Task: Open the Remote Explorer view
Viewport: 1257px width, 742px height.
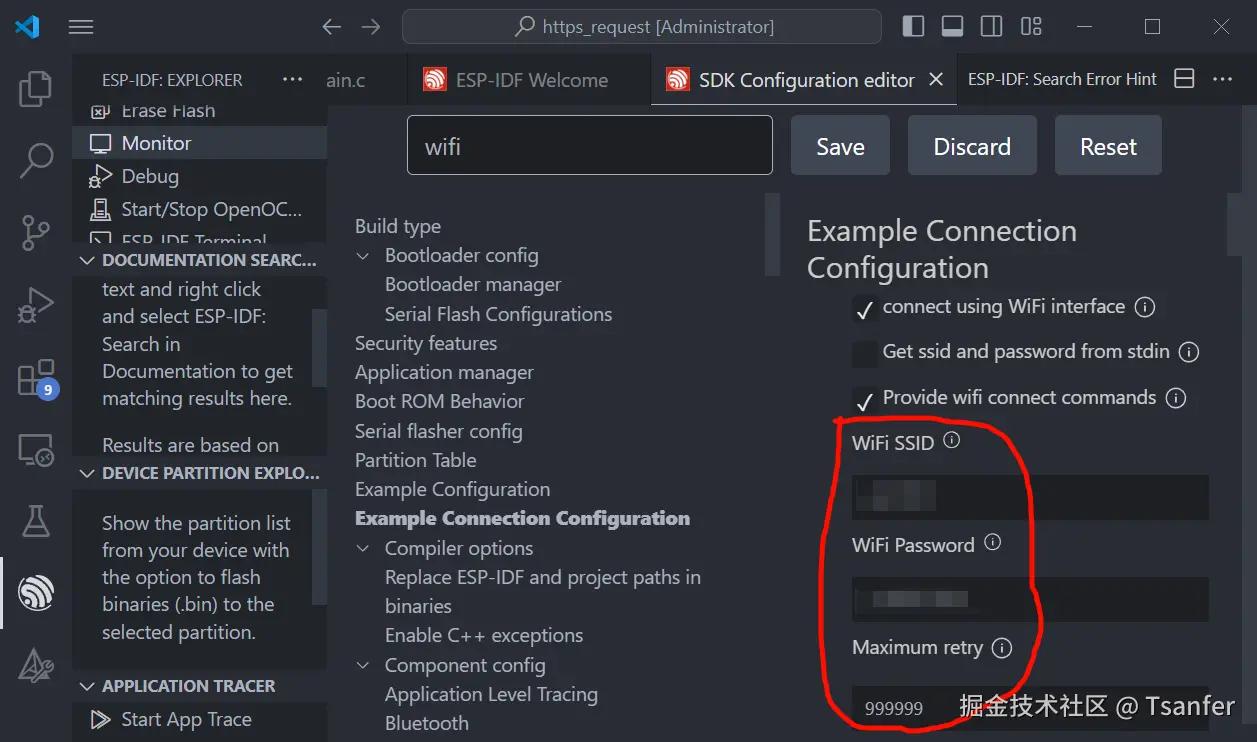Action: click(36, 451)
